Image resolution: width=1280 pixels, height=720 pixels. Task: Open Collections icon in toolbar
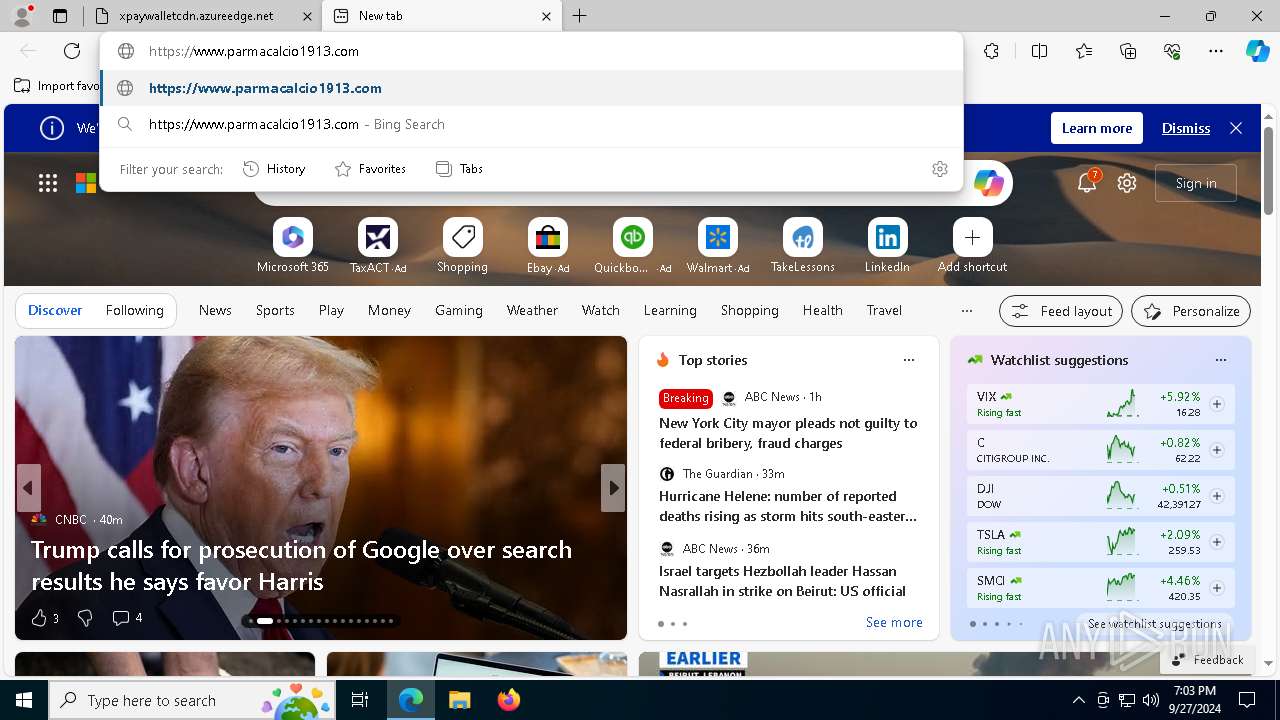1128,51
